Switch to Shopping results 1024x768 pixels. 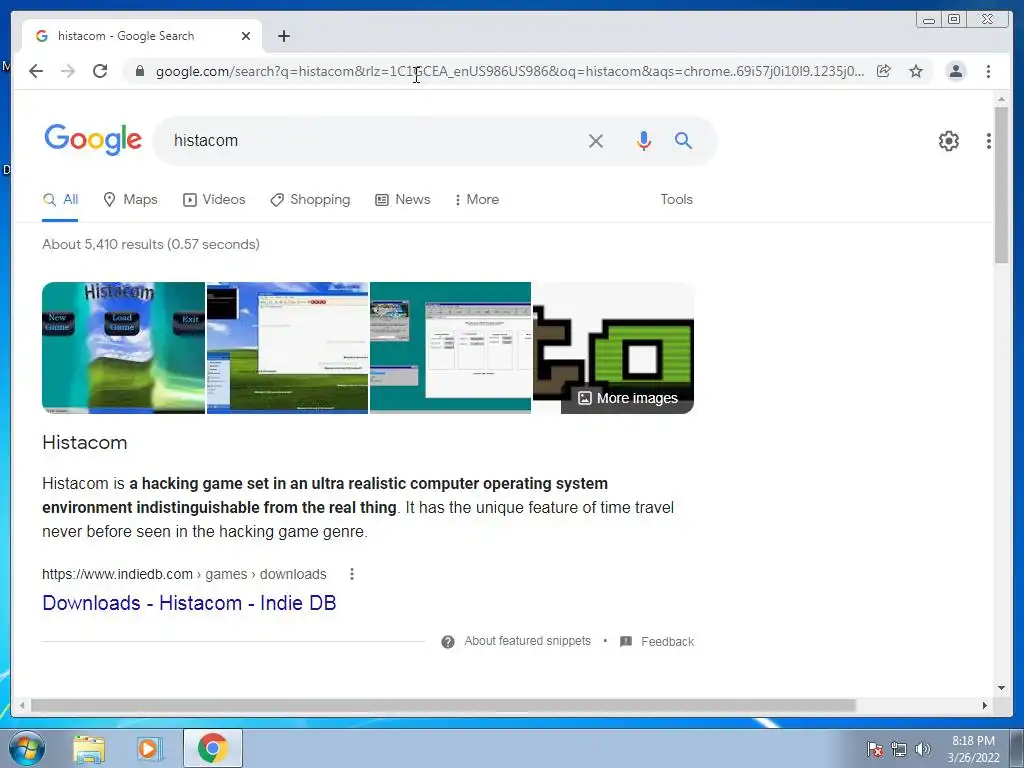pyautogui.click(x=310, y=200)
